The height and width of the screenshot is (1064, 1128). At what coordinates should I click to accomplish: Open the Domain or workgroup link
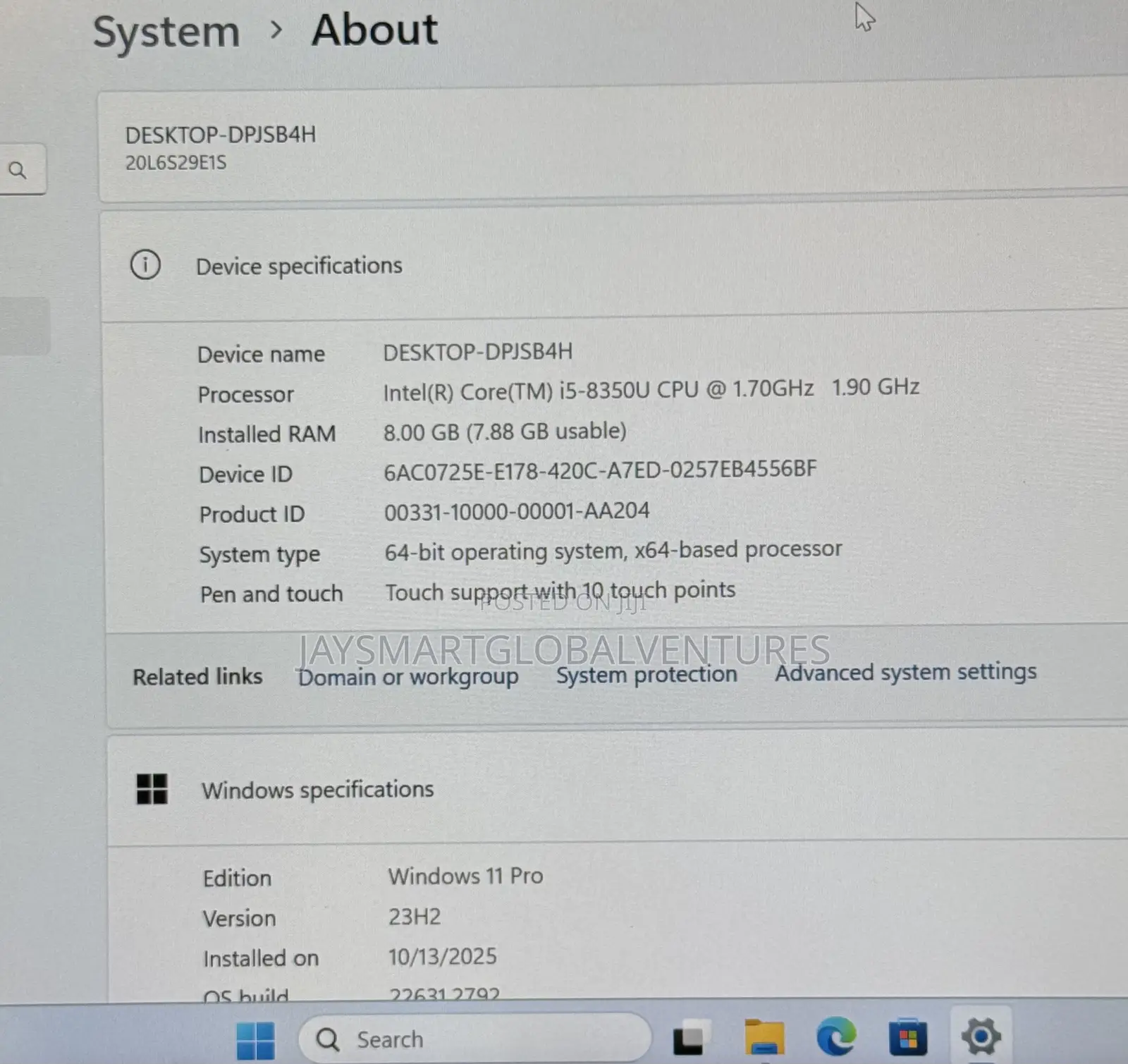coord(408,677)
